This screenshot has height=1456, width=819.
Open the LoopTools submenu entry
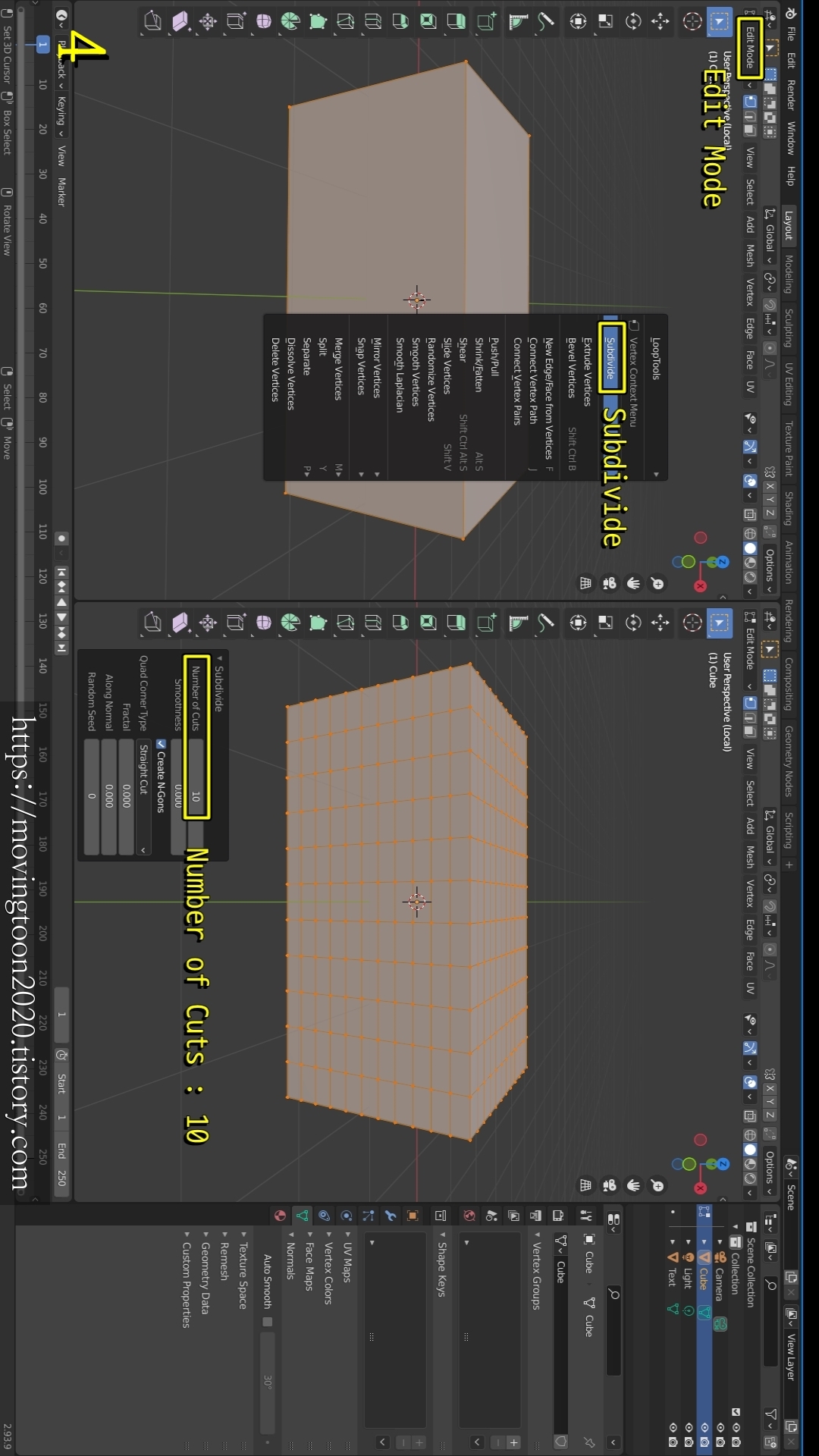[656, 397]
